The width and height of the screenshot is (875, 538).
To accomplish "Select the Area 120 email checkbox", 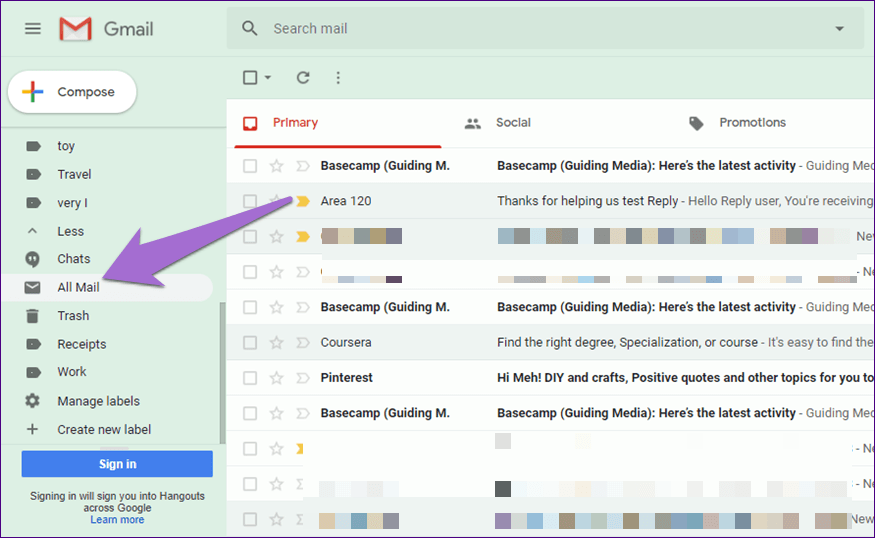I will 250,201.
